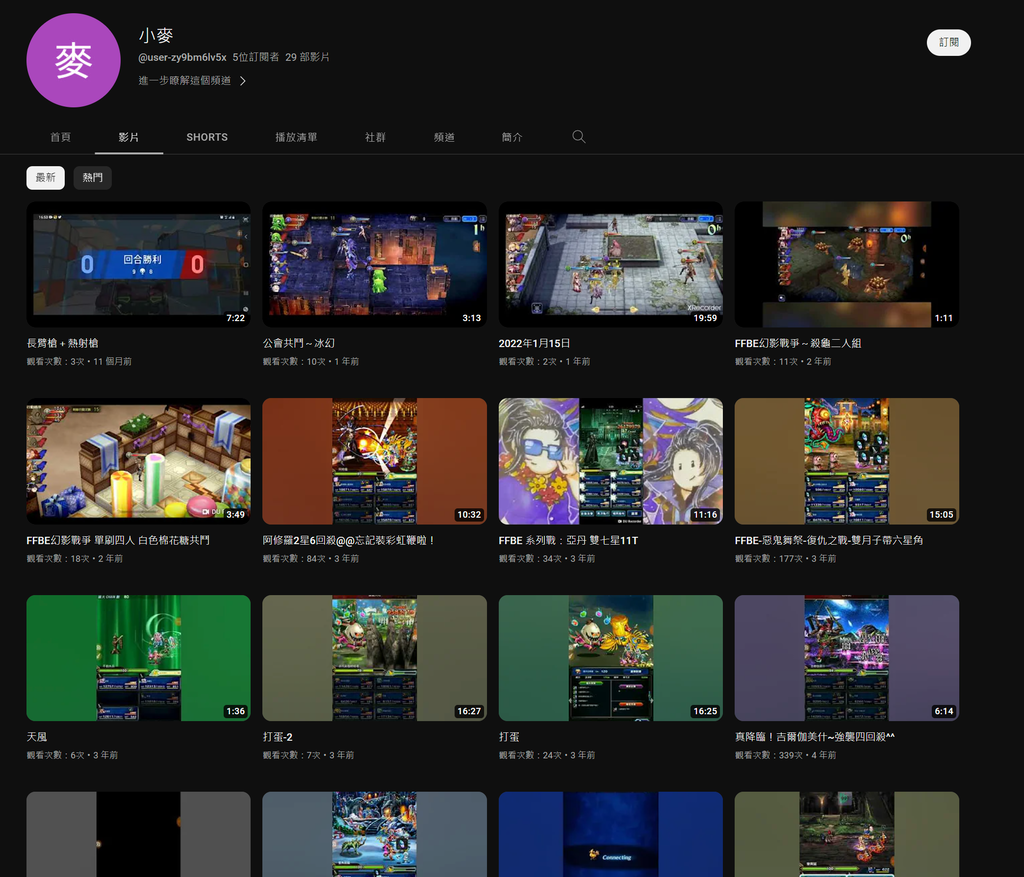Screen dimensions: 1024x877
Task: Click title 真降臨!吉爾伽美什~強襲四回殺
Action: point(814,737)
